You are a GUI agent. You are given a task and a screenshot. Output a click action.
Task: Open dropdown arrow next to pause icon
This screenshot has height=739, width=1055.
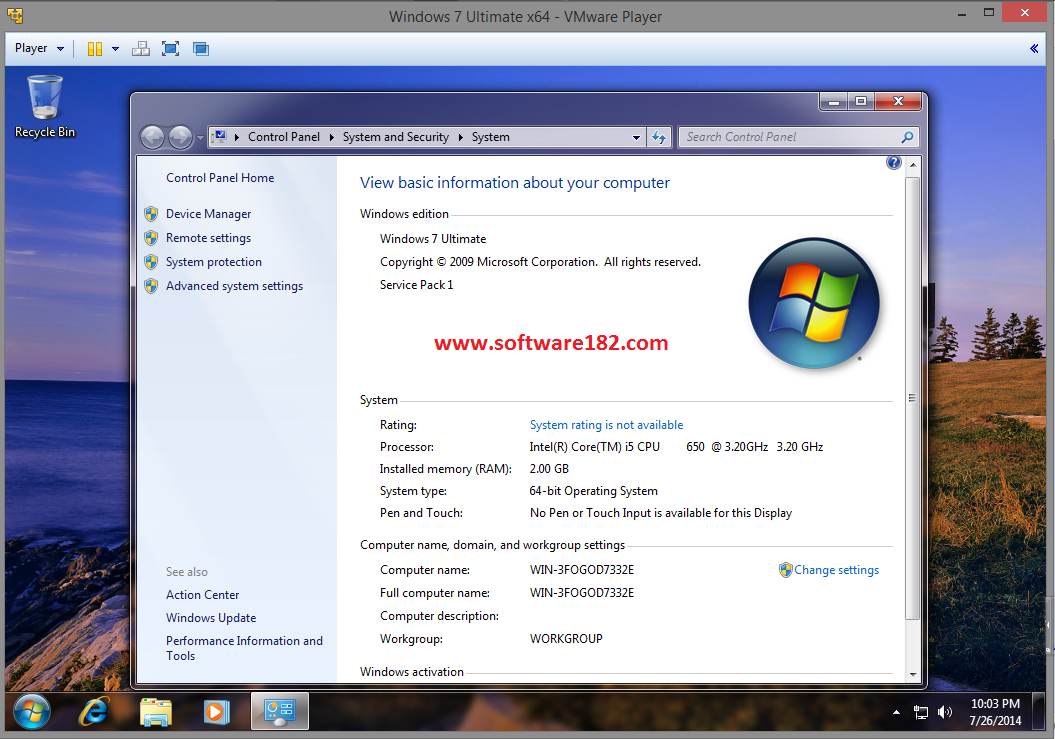point(116,48)
